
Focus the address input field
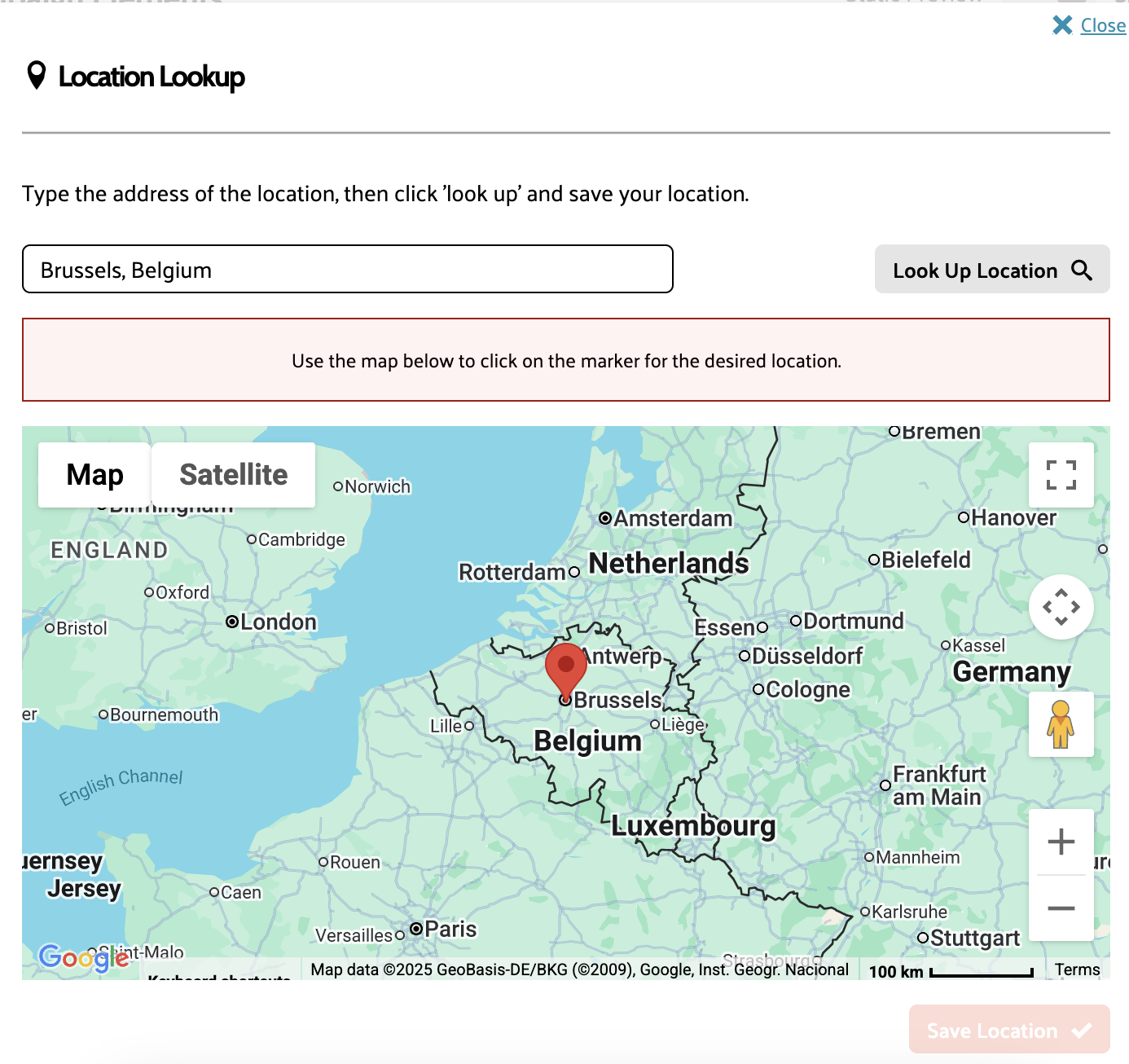click(348, 270)
